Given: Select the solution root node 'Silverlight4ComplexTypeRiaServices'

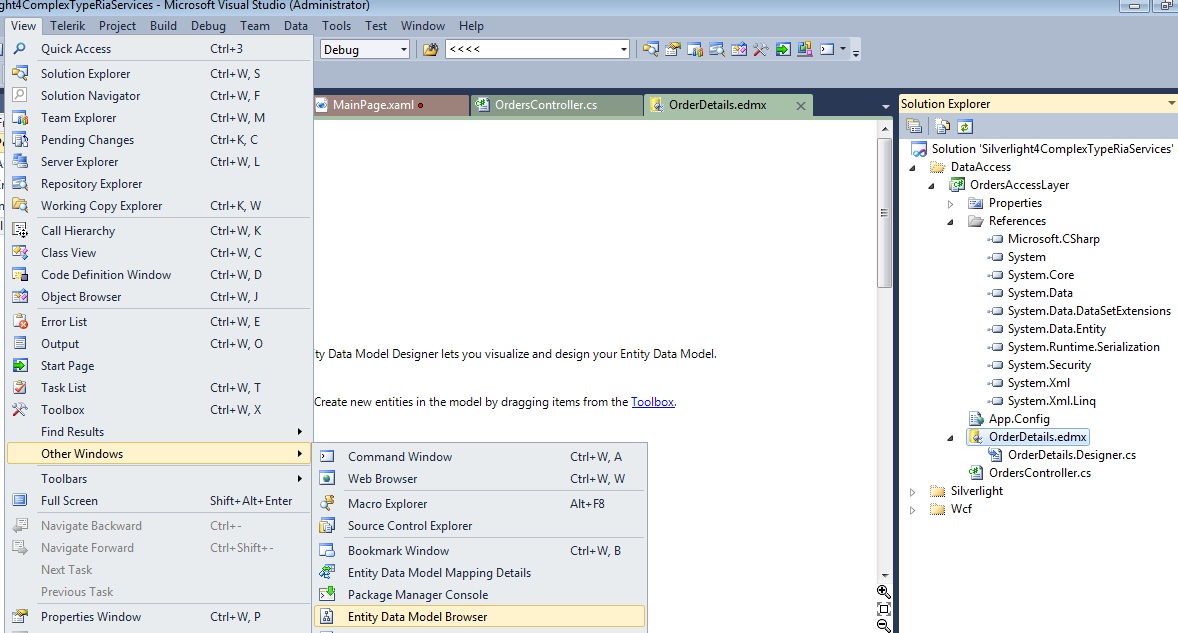Looking at the screenshot, I should (x=1052, y=149).
